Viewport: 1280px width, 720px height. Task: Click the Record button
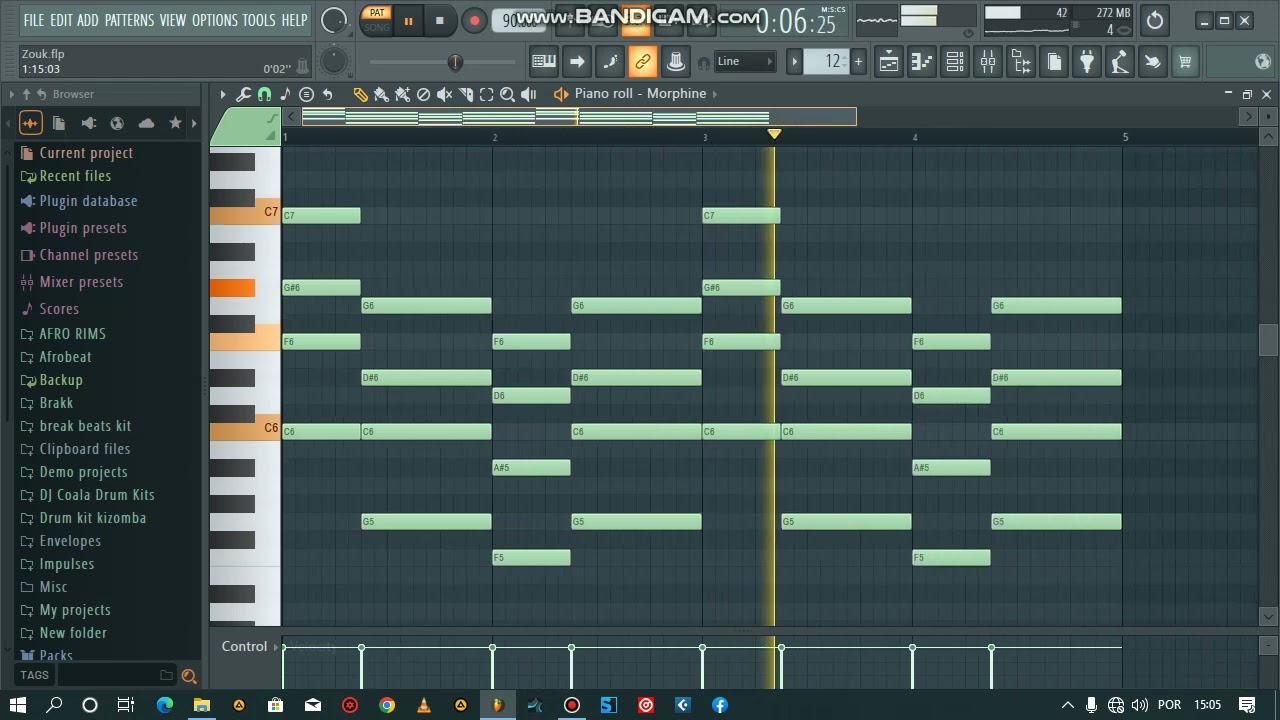(x=474, y=21)
